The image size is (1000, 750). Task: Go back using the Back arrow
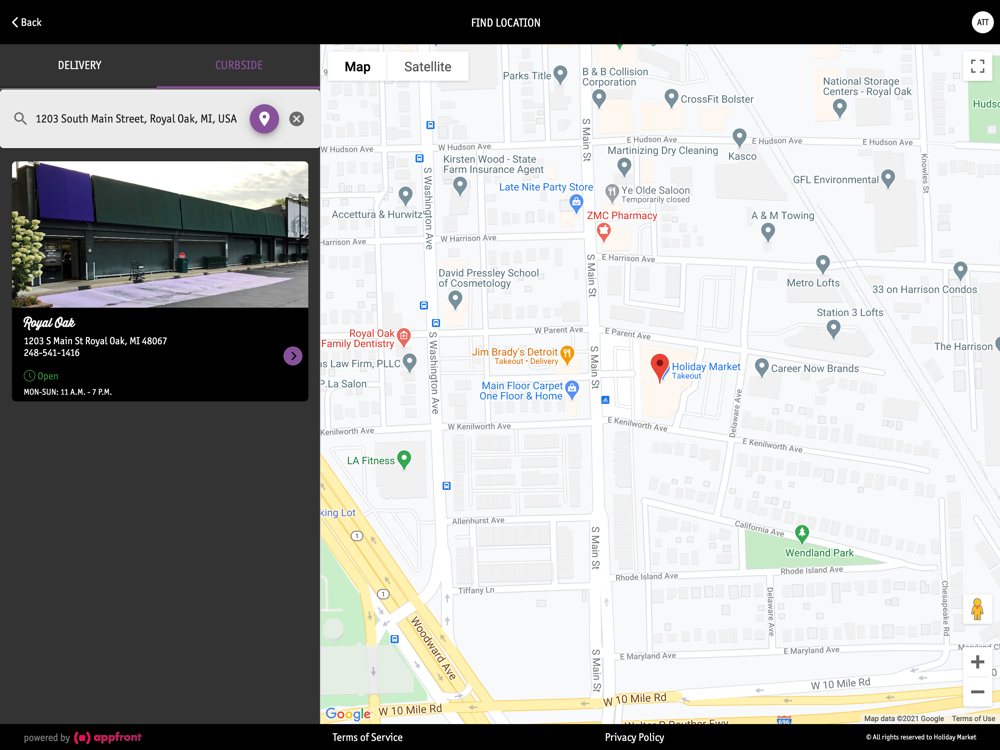click(x=26, y=22)
